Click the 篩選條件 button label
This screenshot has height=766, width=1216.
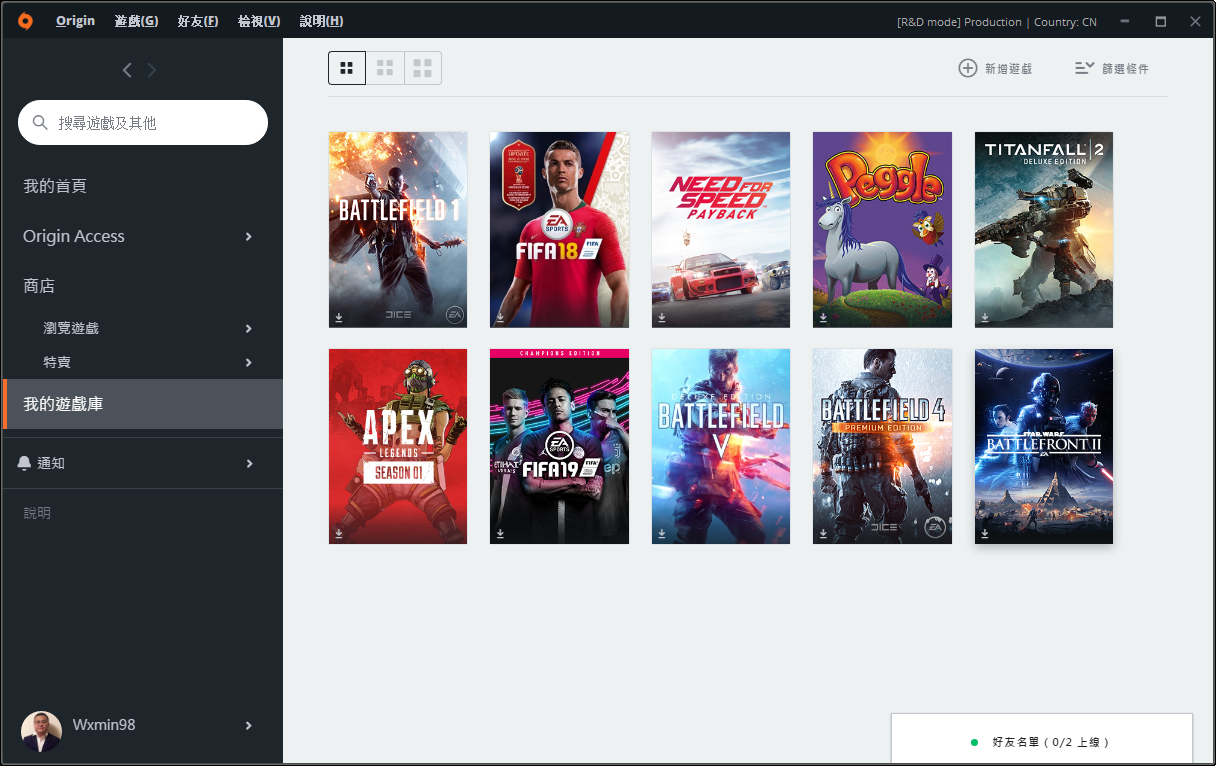pos(1126,69)
